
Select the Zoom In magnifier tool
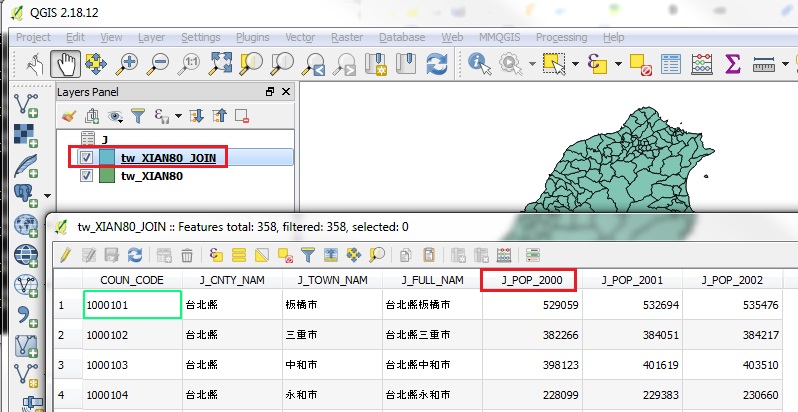(127, 64)
